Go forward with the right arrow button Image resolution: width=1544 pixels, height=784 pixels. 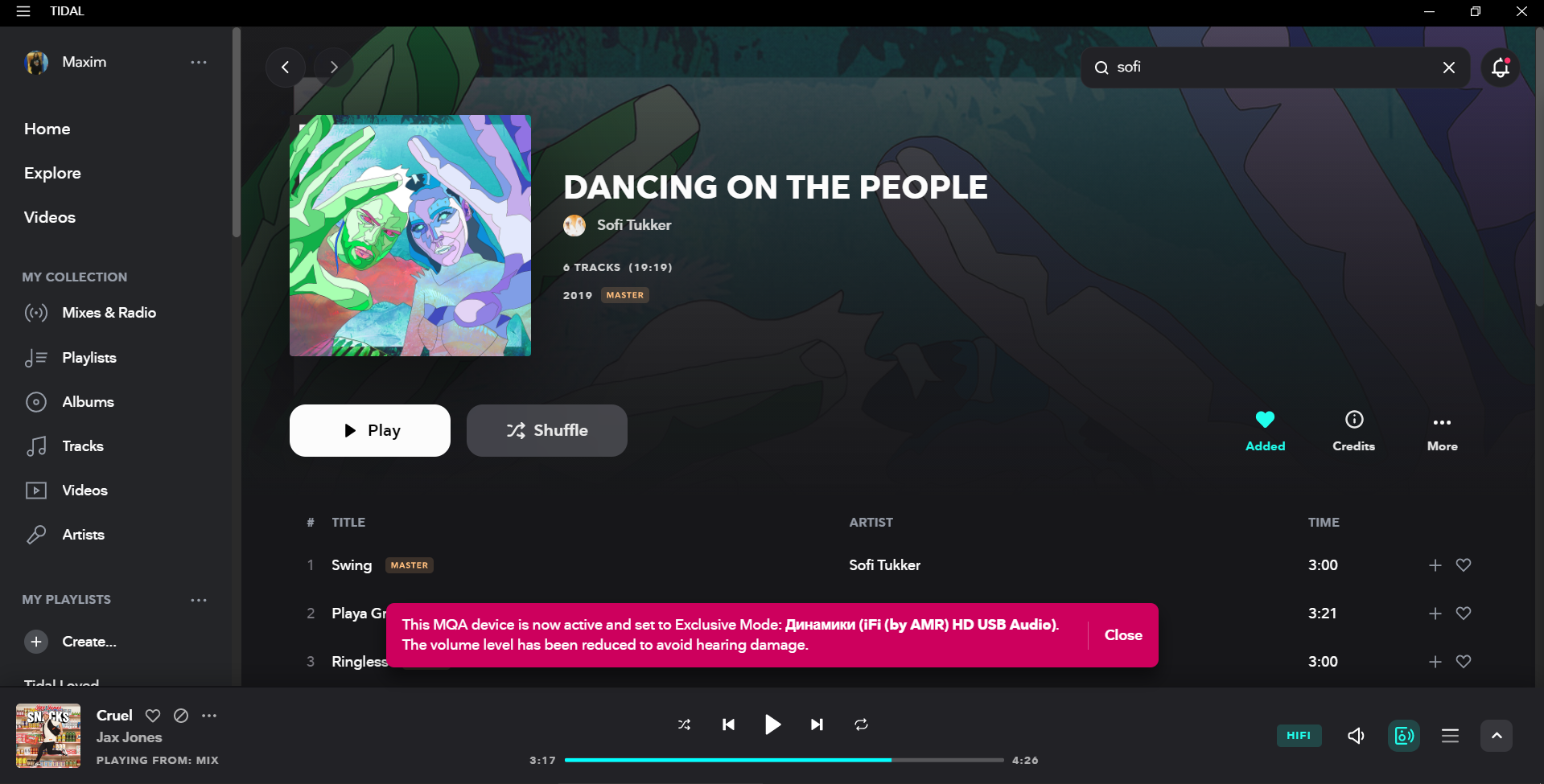point(334,68)
